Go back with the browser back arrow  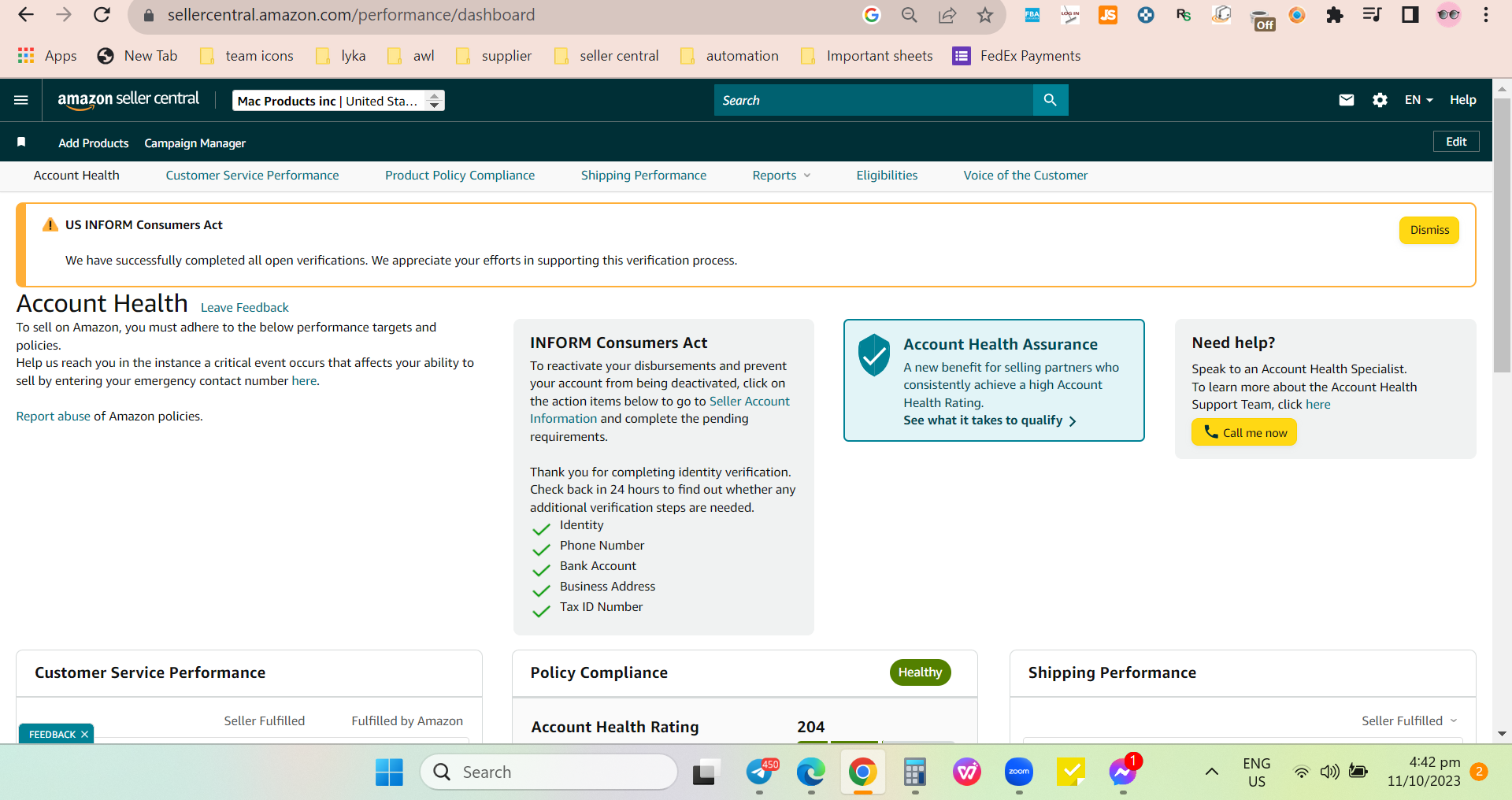point(26,15)
